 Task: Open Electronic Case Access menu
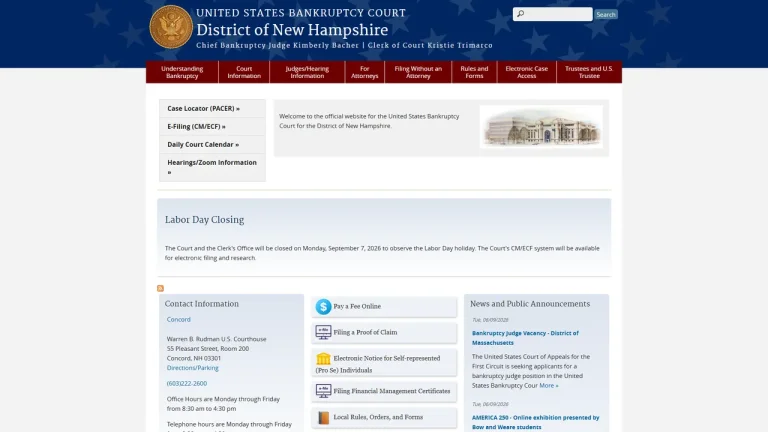527,72
